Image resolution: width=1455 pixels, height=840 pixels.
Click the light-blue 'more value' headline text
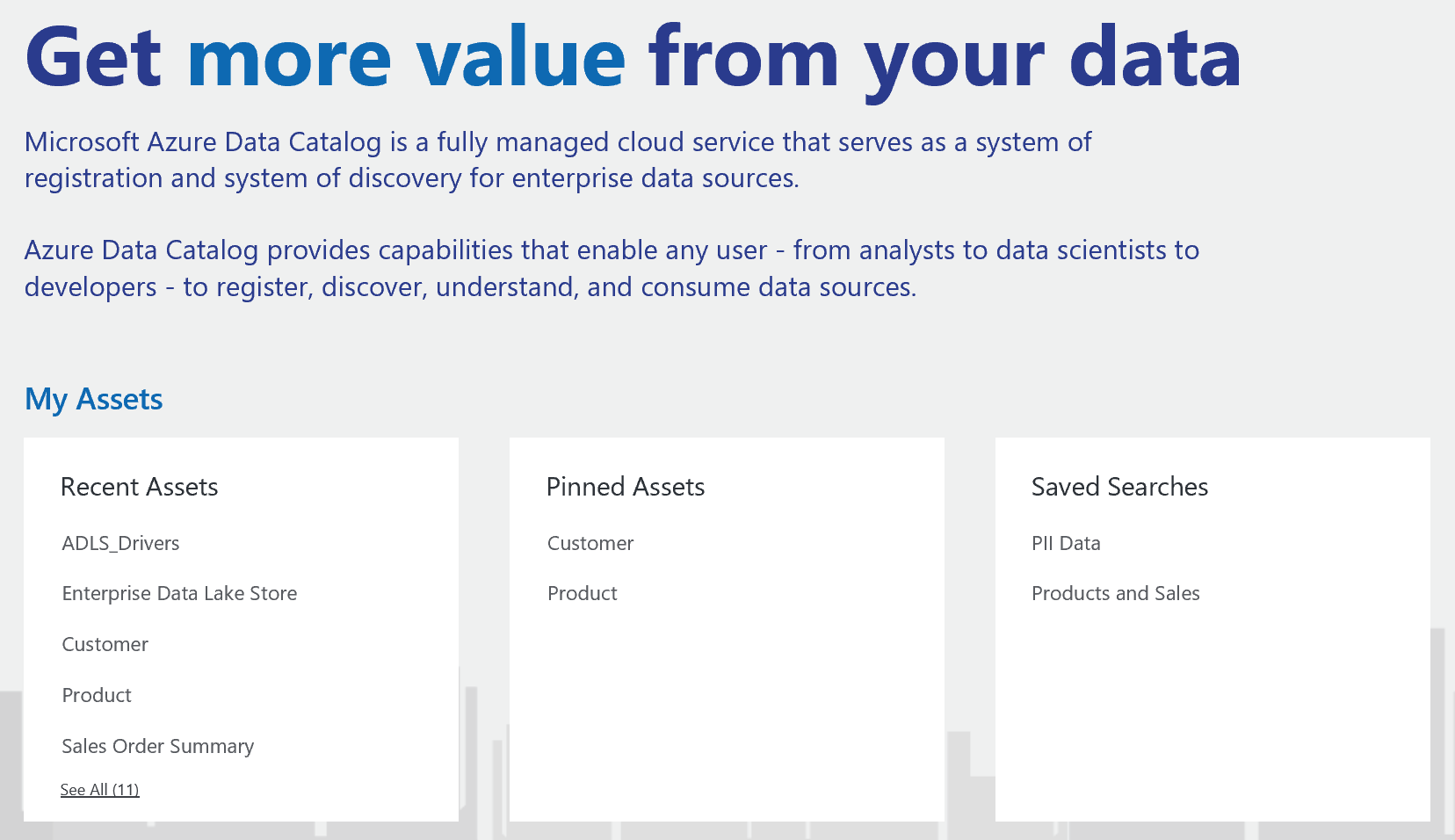click(x=407, y=56)
